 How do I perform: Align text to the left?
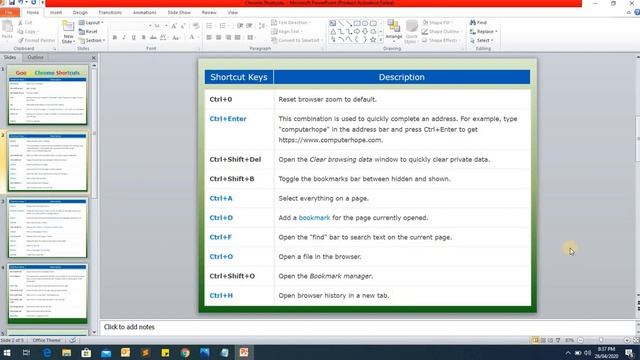pos(209,38)
